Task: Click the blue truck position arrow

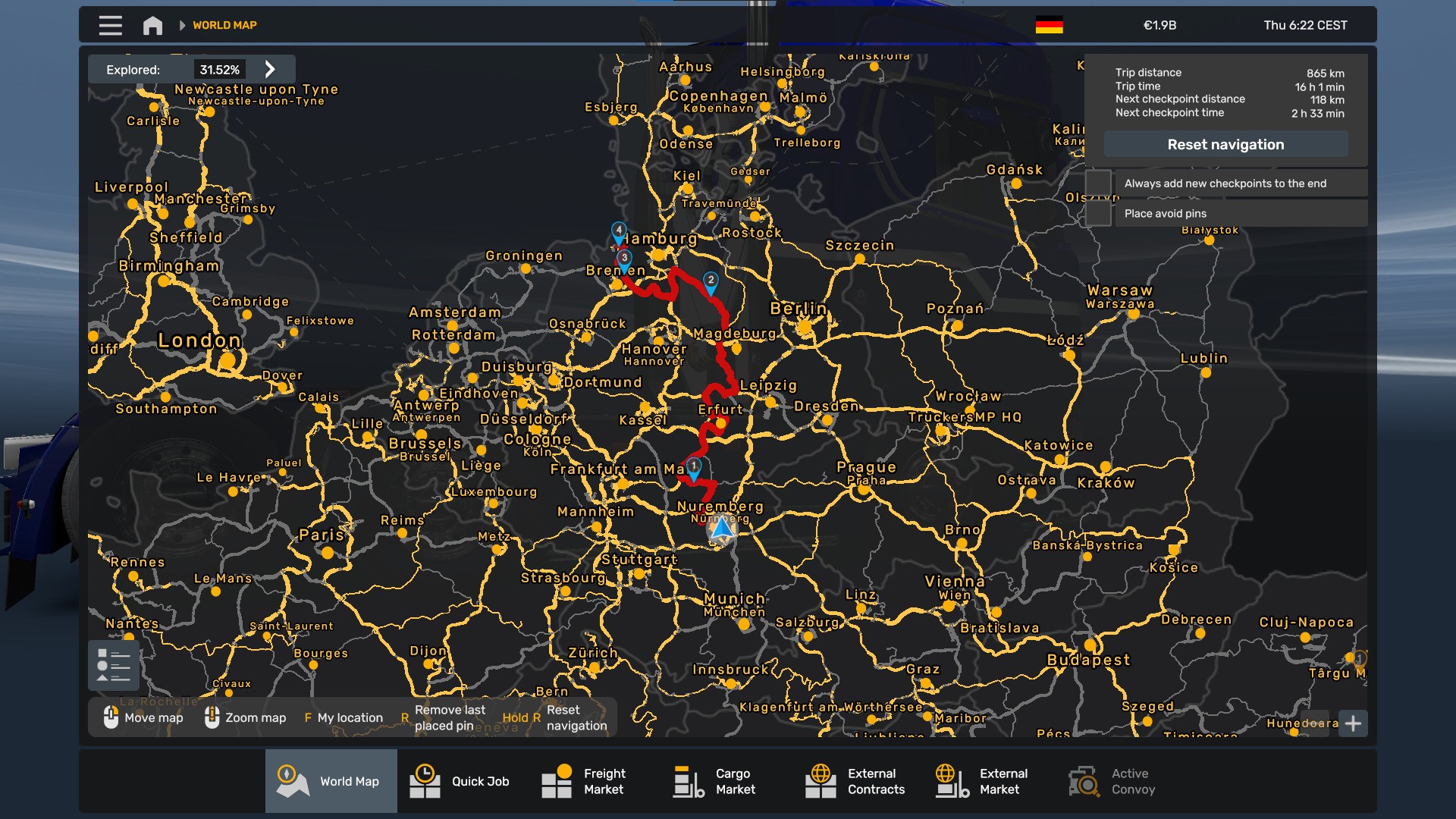Action: click(x=721, y=527)
